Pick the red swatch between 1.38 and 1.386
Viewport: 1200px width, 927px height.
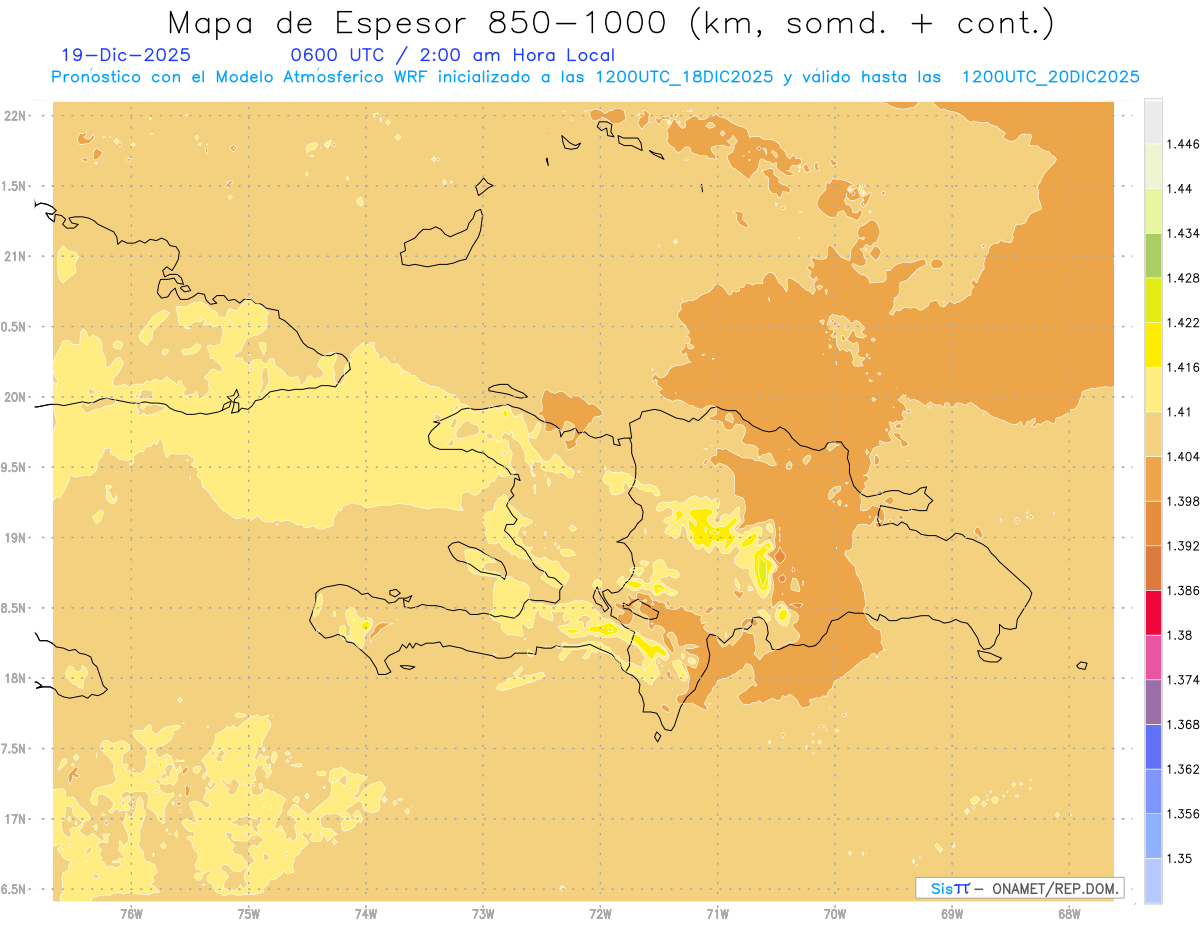tap(1153, 613)
